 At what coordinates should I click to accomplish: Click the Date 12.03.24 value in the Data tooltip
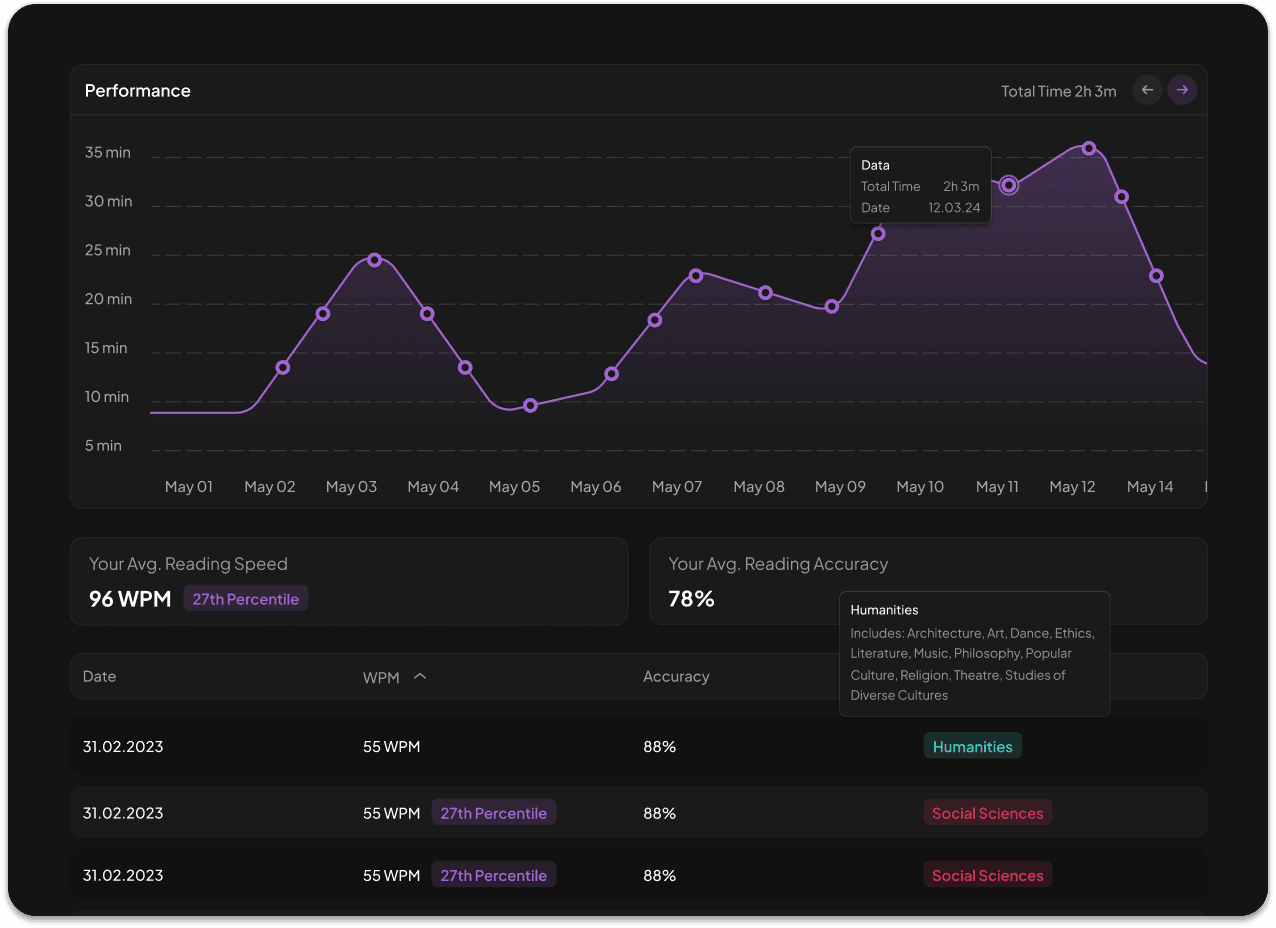tap(954, 208)
